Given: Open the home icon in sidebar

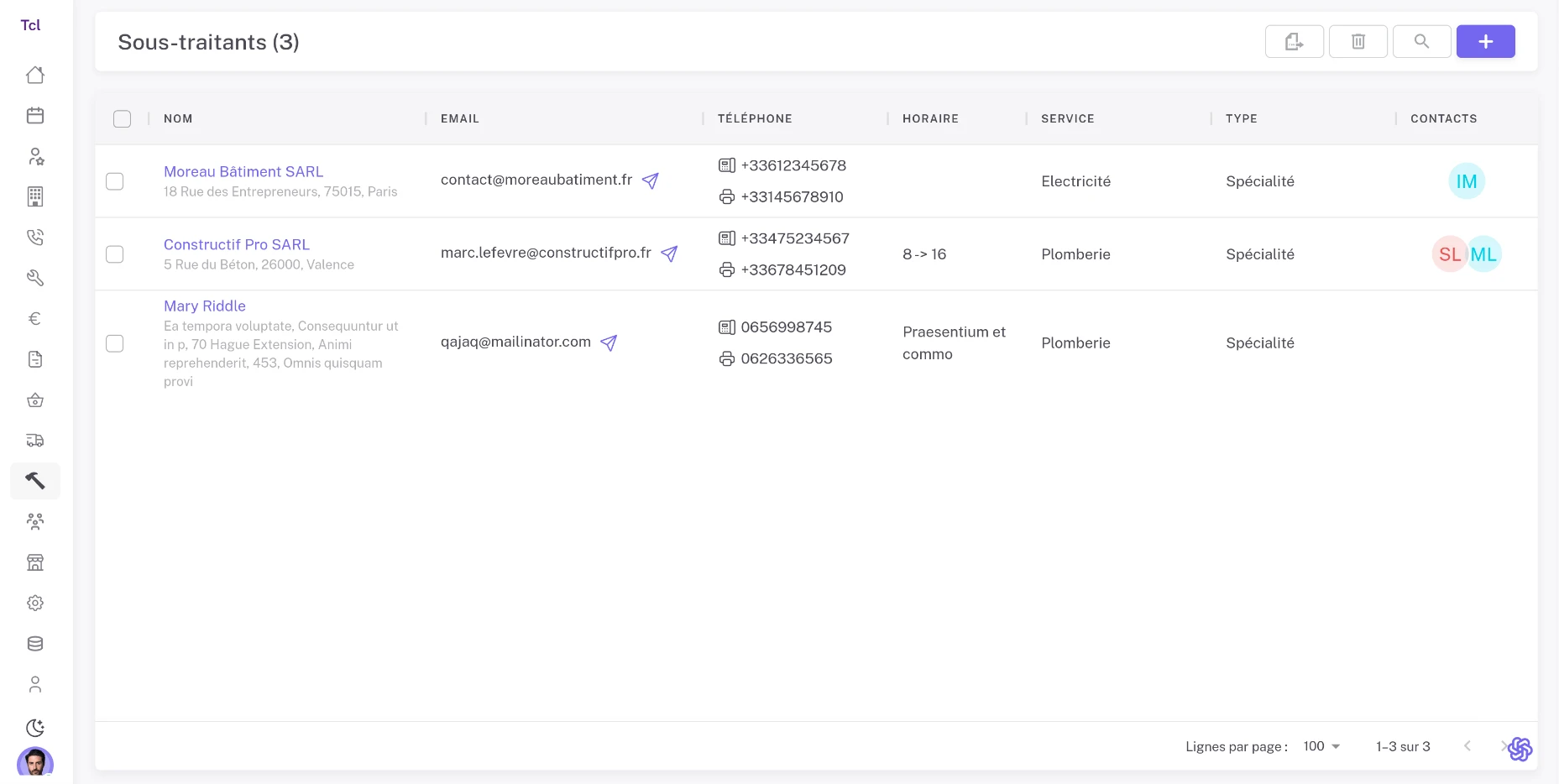Looking at the screenshot, I should (35, 75).
